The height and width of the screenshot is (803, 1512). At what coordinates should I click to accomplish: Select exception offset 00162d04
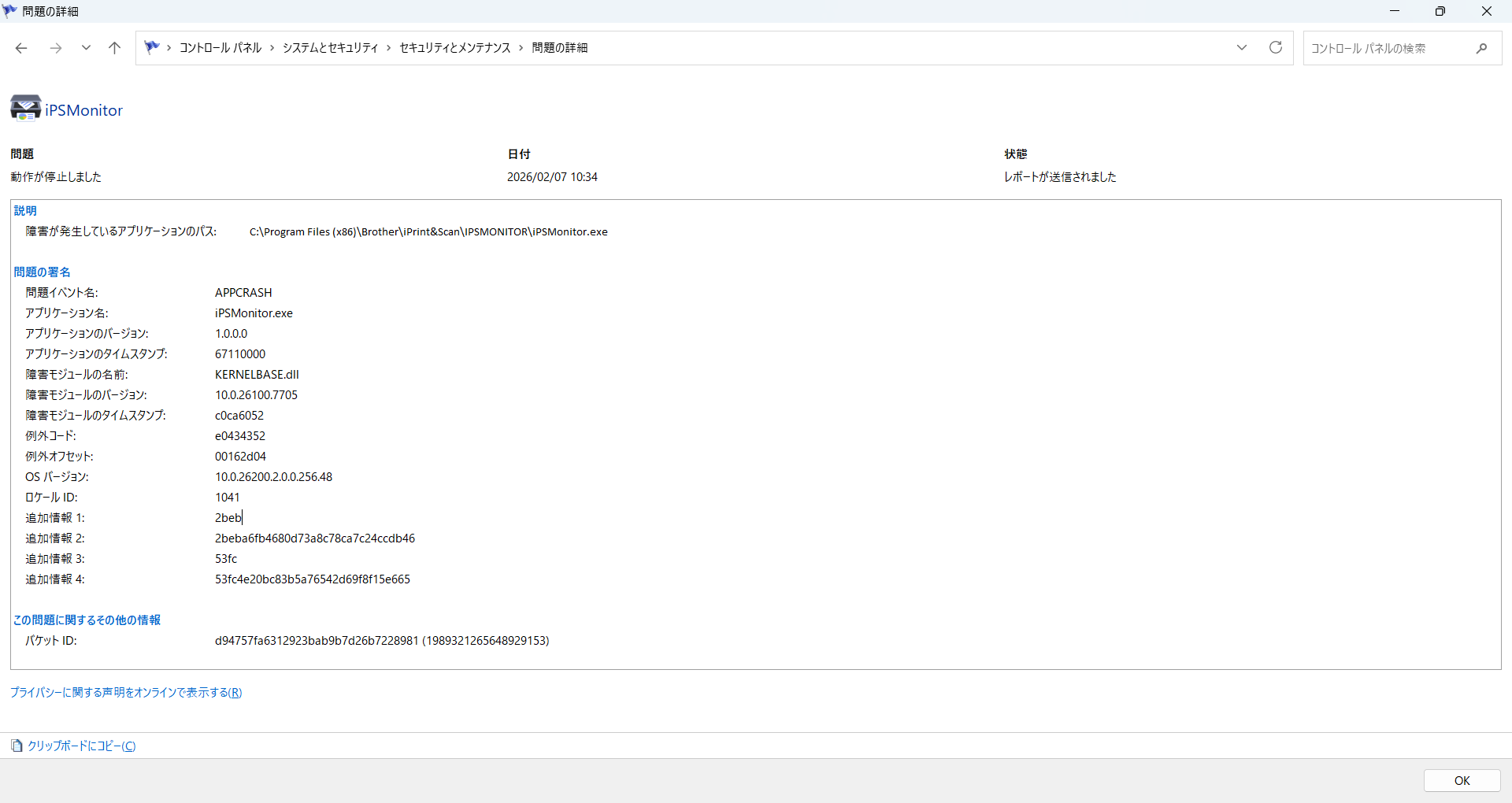click(240, 457)
